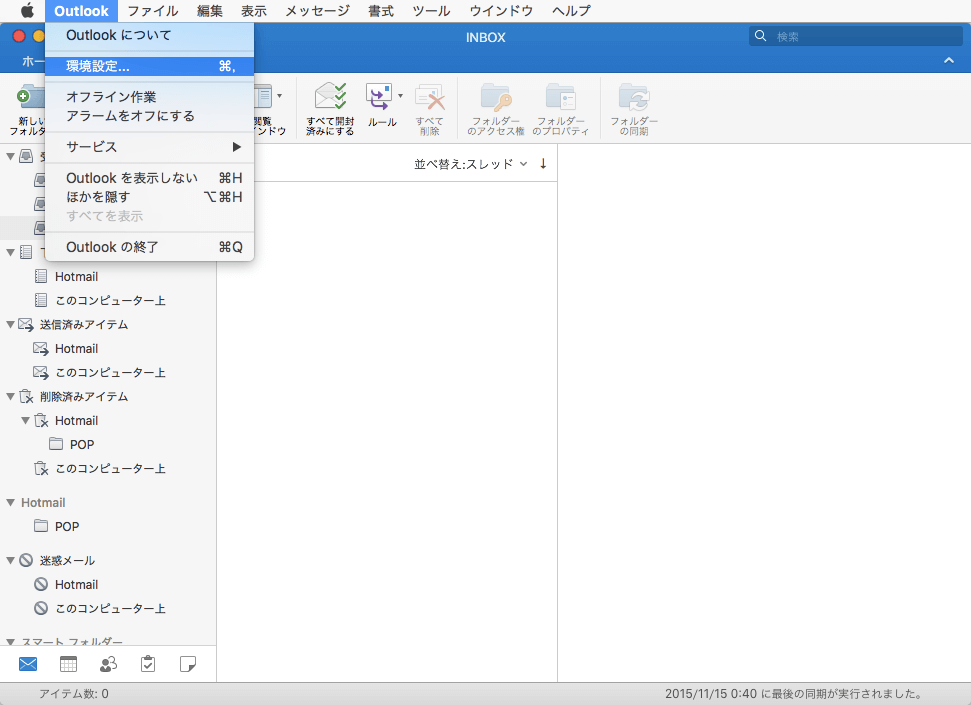Open サービス submenu
Viewport: 971px width, 705px height.
(149, 147)
